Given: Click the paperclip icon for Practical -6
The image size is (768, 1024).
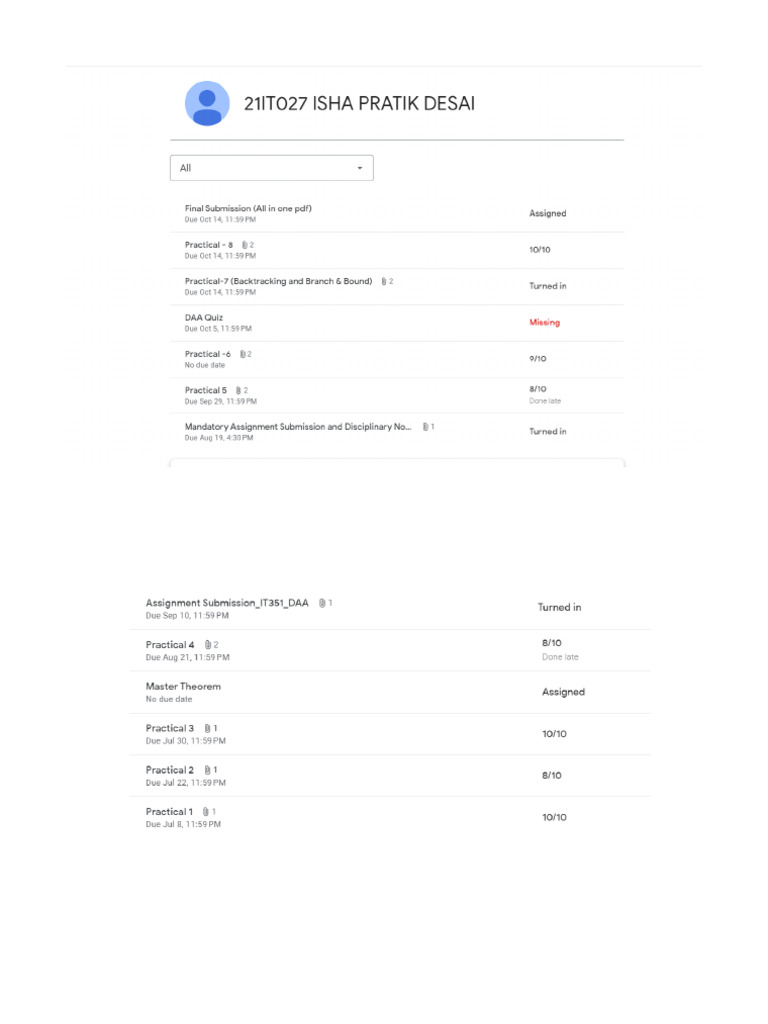Looking at the screenshot, I should point(242,354).
